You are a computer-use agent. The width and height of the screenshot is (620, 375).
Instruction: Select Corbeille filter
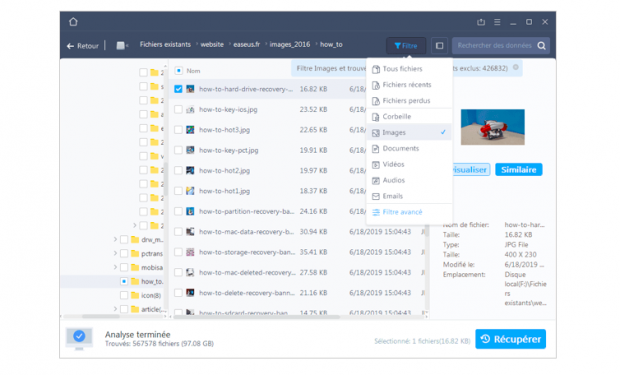point(409,116)
